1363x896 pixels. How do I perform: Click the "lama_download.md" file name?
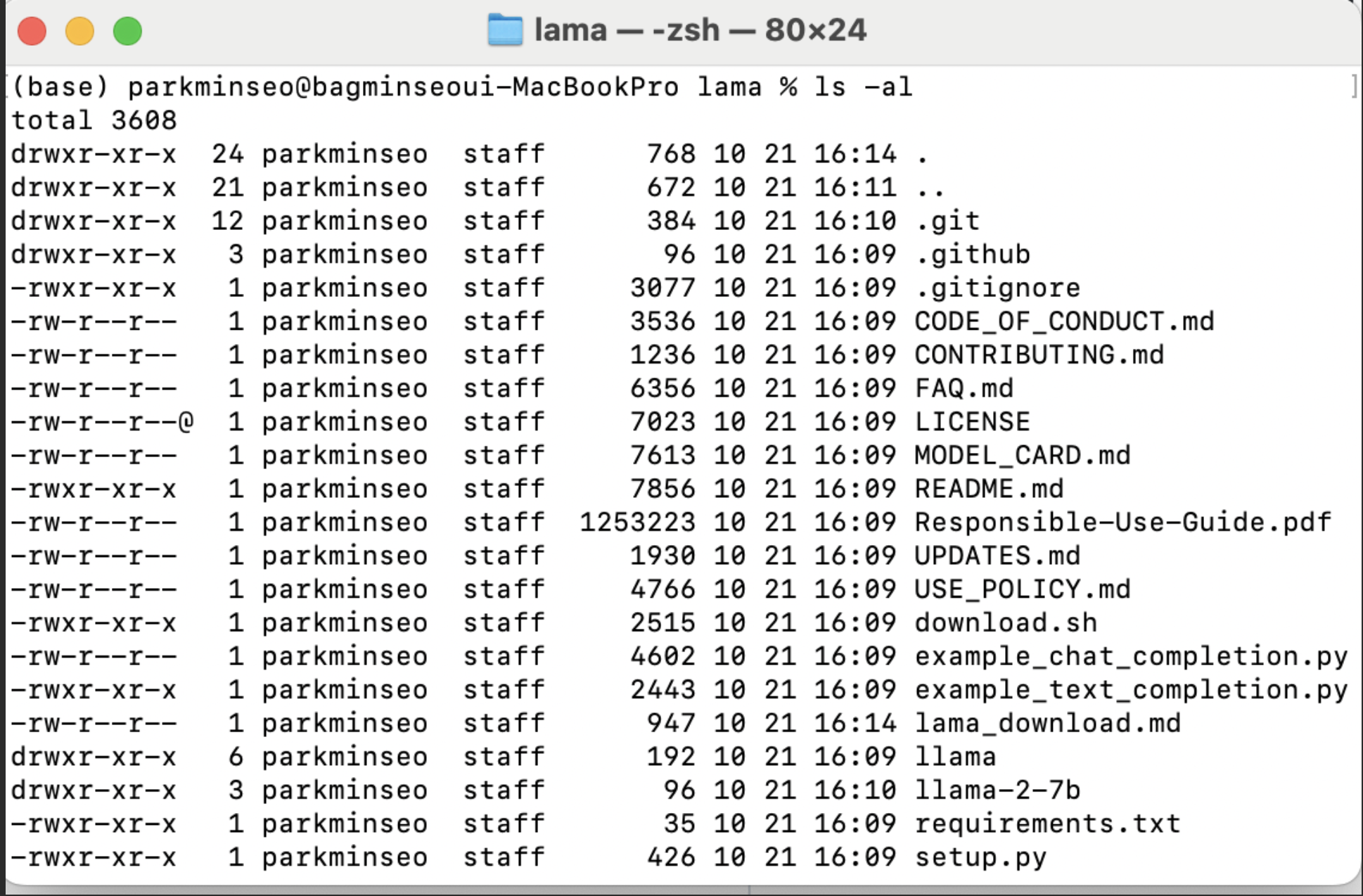pos(1048,724)
